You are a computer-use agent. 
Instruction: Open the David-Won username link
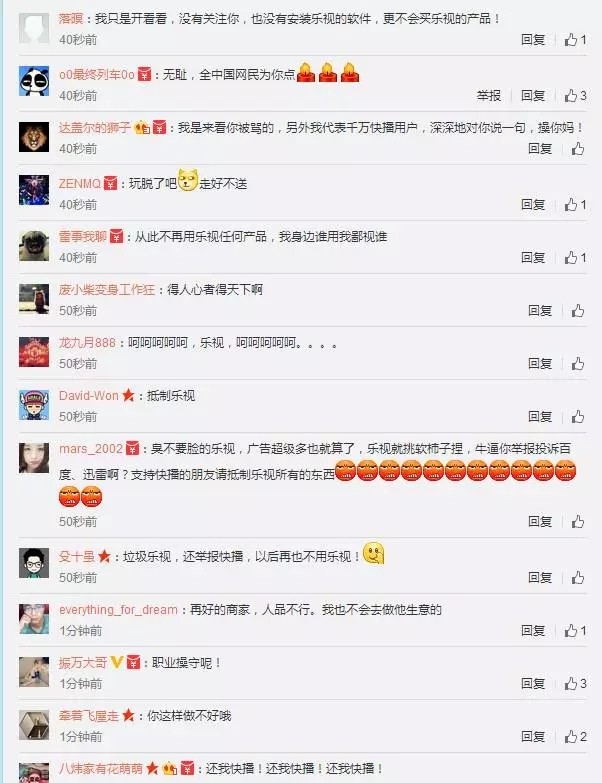(89, 395)
